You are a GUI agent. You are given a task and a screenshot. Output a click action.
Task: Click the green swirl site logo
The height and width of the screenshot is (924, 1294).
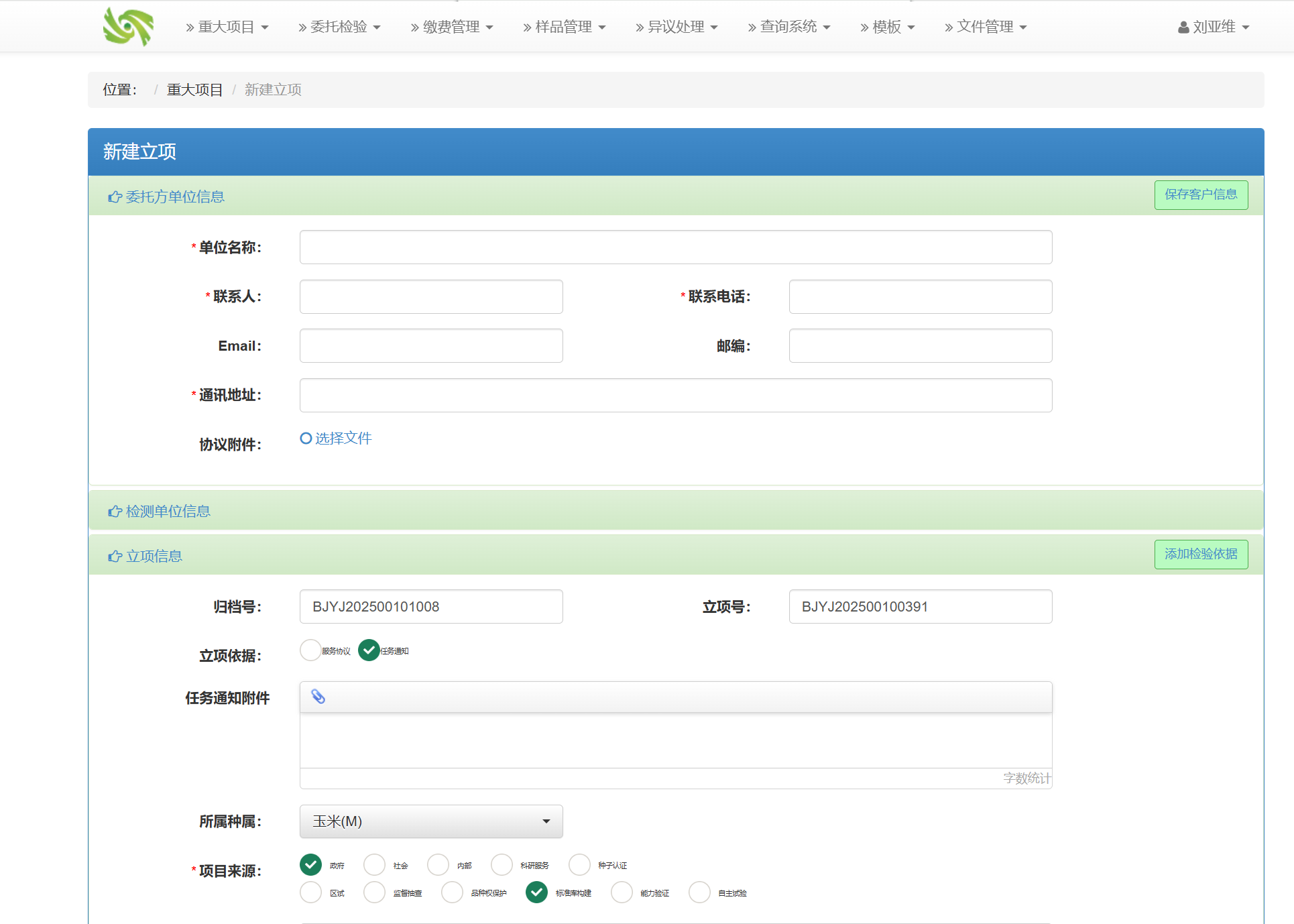coord(128,27)
